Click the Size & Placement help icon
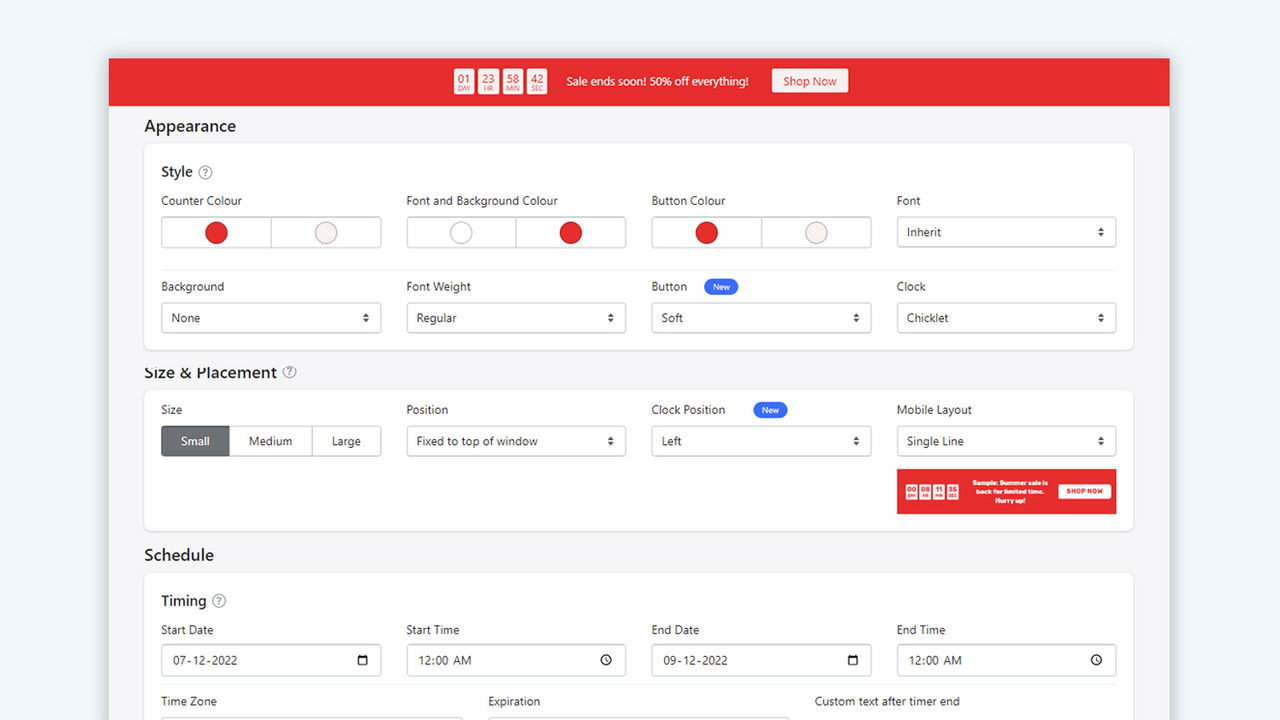This screenshot has height=720, width=1280. [289, 371]
